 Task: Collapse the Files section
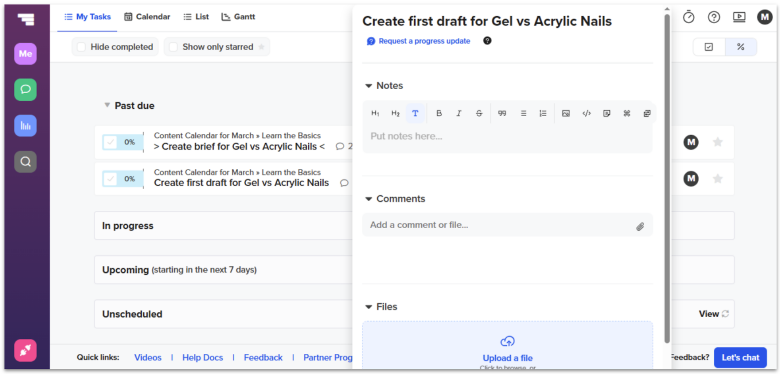[369, 307]
